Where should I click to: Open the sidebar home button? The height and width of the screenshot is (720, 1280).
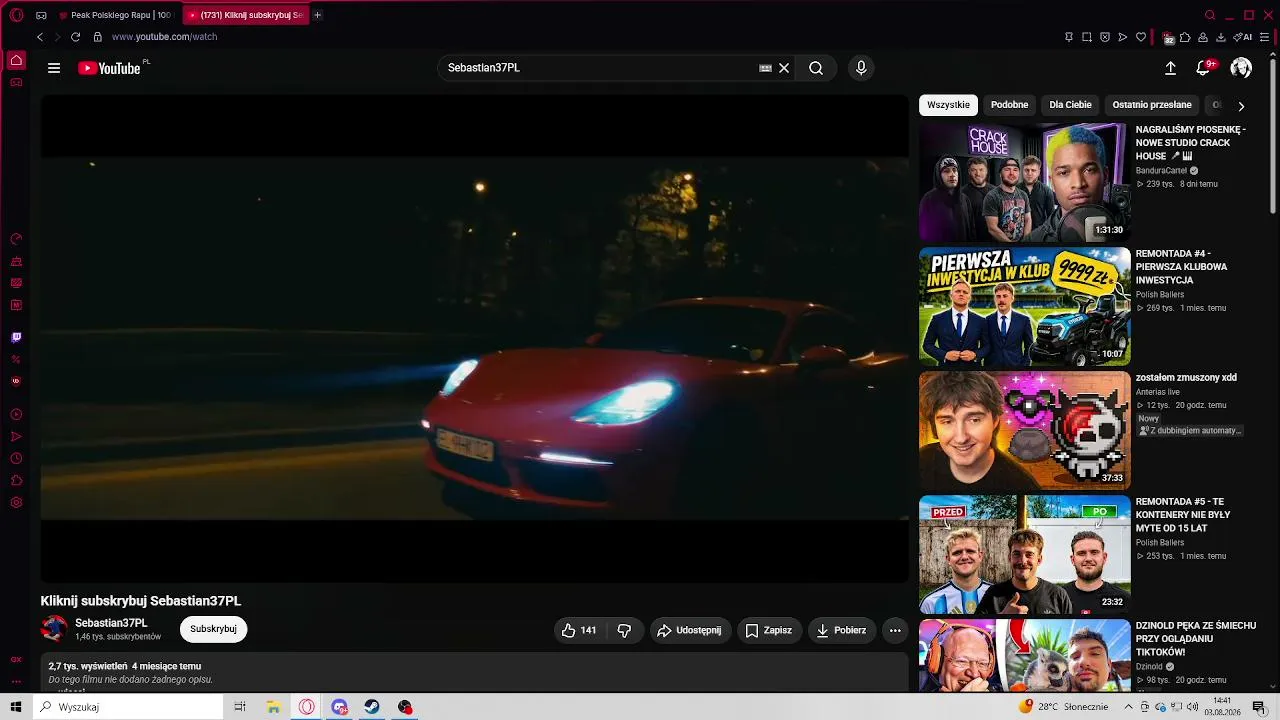(x=16, y=60)
